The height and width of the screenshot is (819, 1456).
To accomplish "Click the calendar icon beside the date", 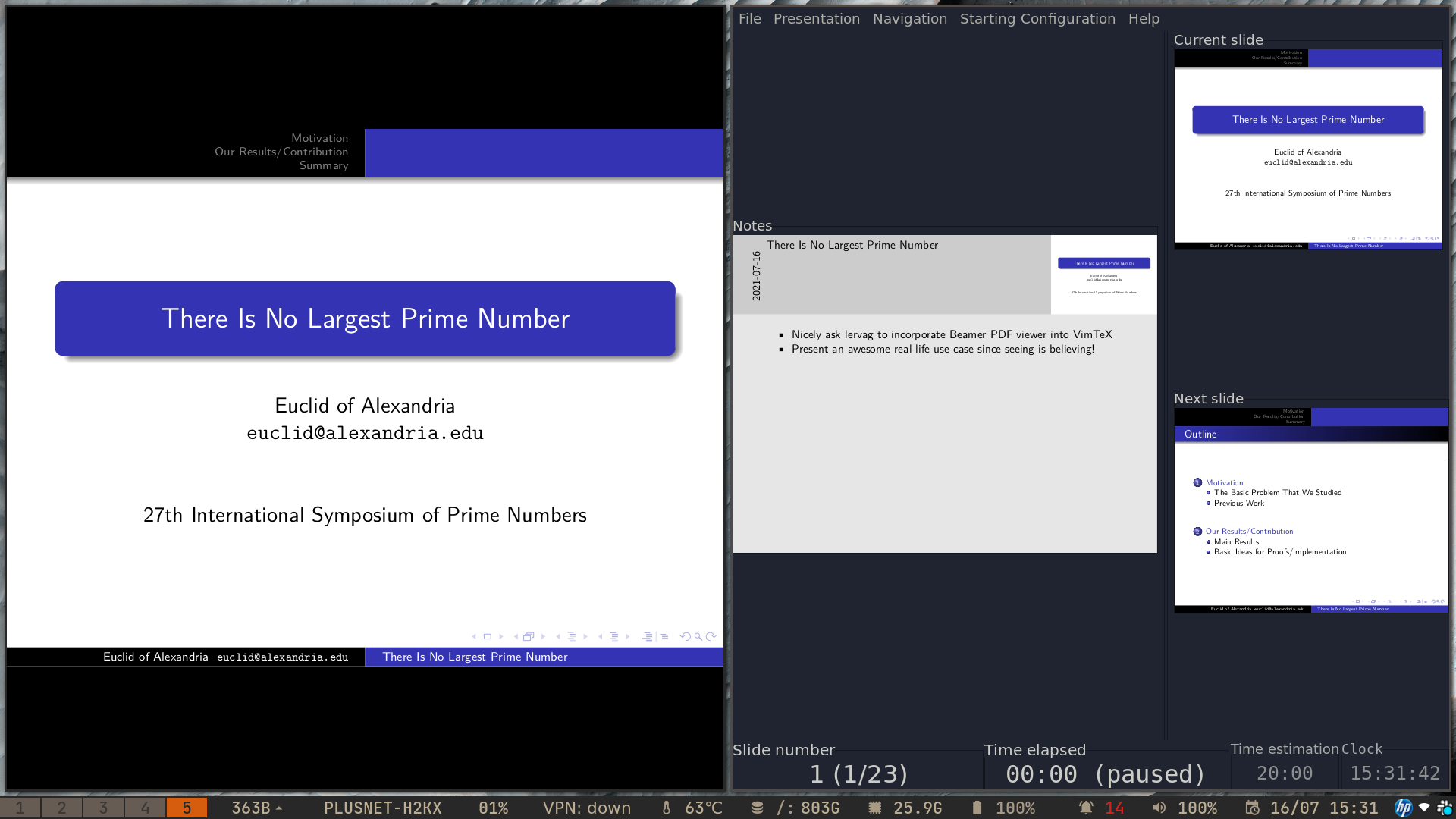I will pyautogui.click(x=1251, y=808).
